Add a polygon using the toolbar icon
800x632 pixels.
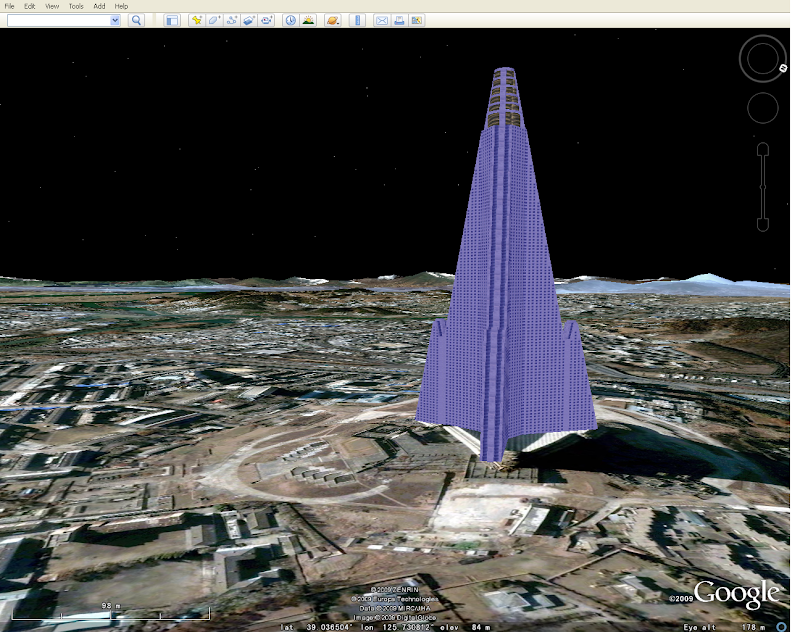point(214,20)
